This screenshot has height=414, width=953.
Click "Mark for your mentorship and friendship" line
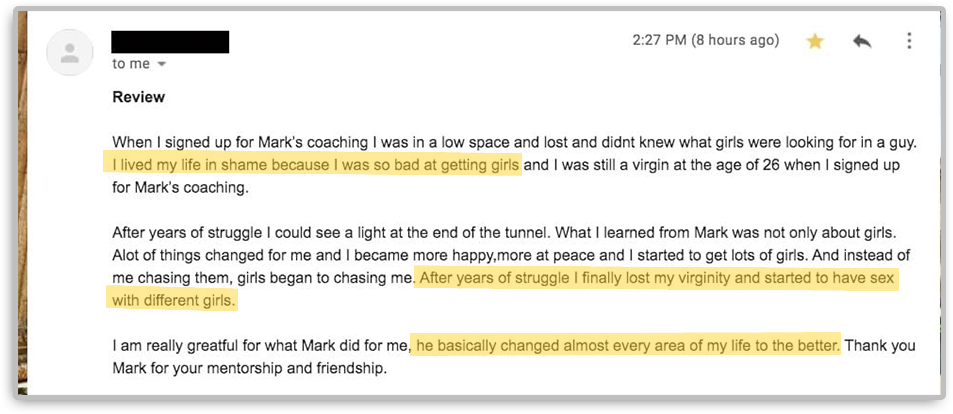250,368
